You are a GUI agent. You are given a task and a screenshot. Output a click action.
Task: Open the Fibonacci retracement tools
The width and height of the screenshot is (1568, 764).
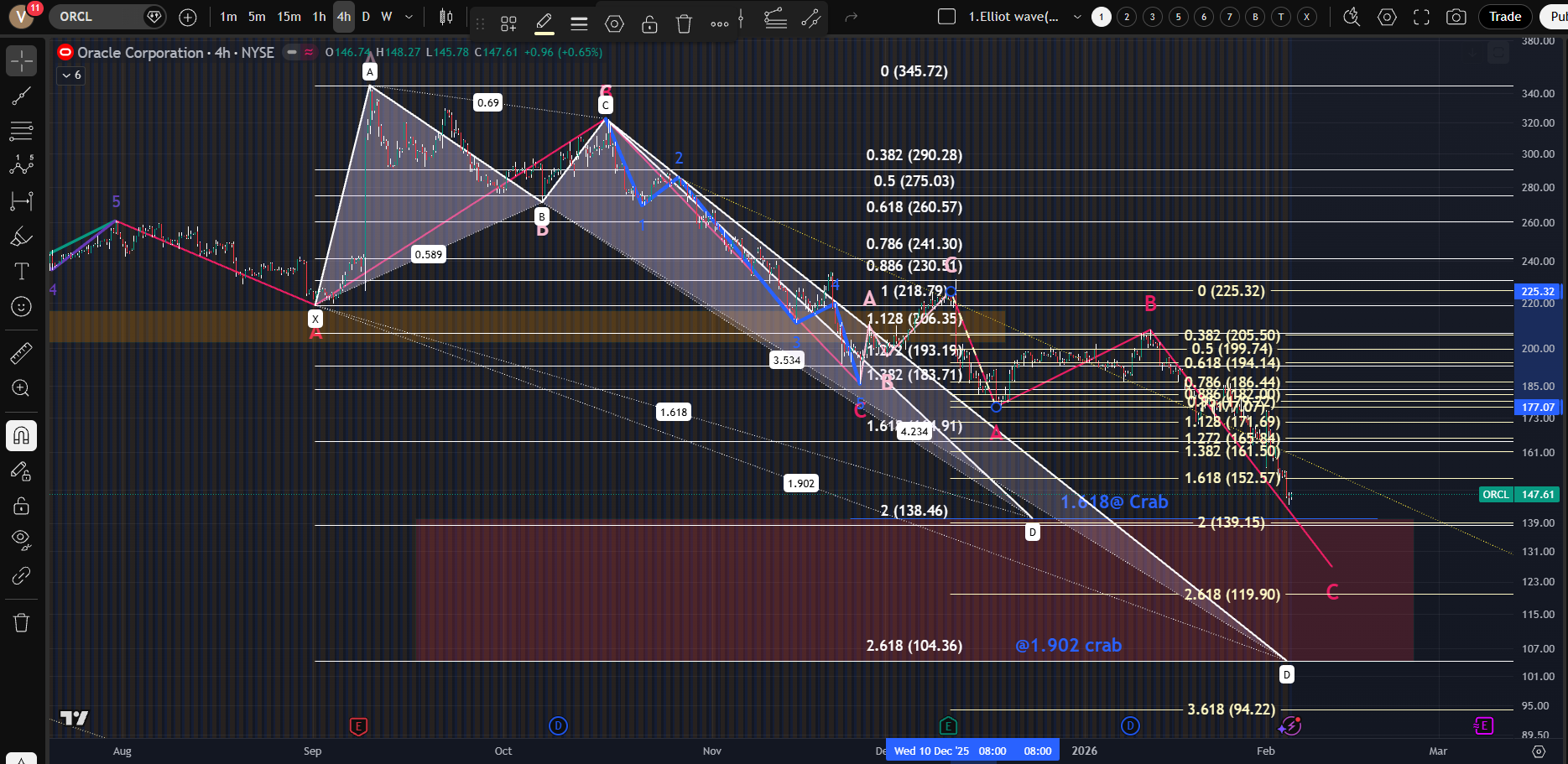pos(21,131)
